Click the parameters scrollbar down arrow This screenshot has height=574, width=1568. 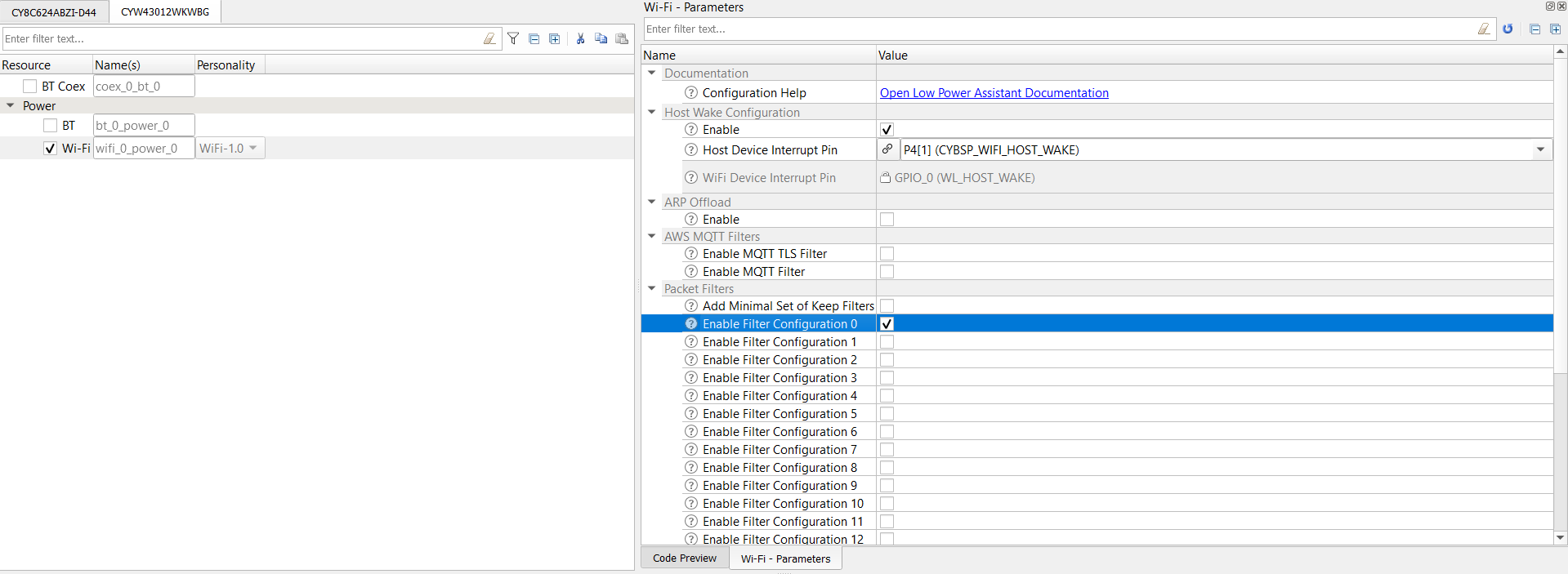pyautogui.click(x=1561, y=537)
